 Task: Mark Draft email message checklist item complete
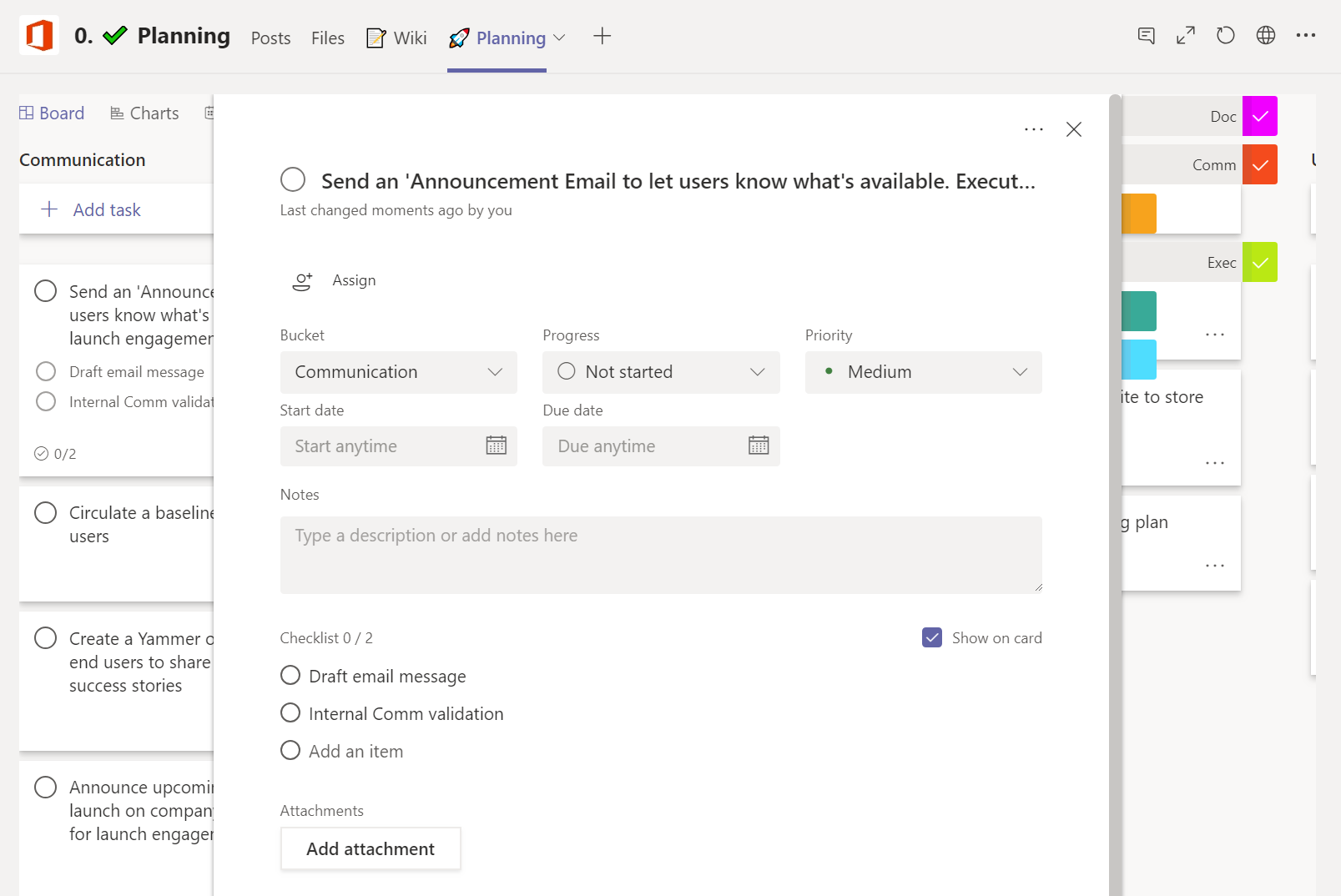tap(290, 676)
